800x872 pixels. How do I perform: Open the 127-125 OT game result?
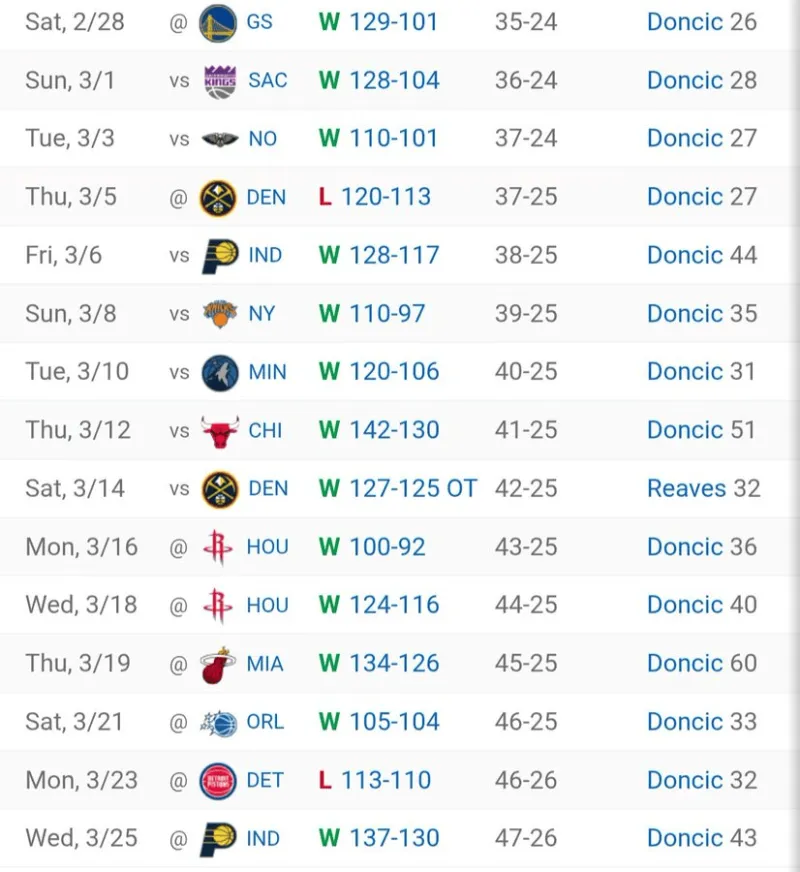click(412, 489)
